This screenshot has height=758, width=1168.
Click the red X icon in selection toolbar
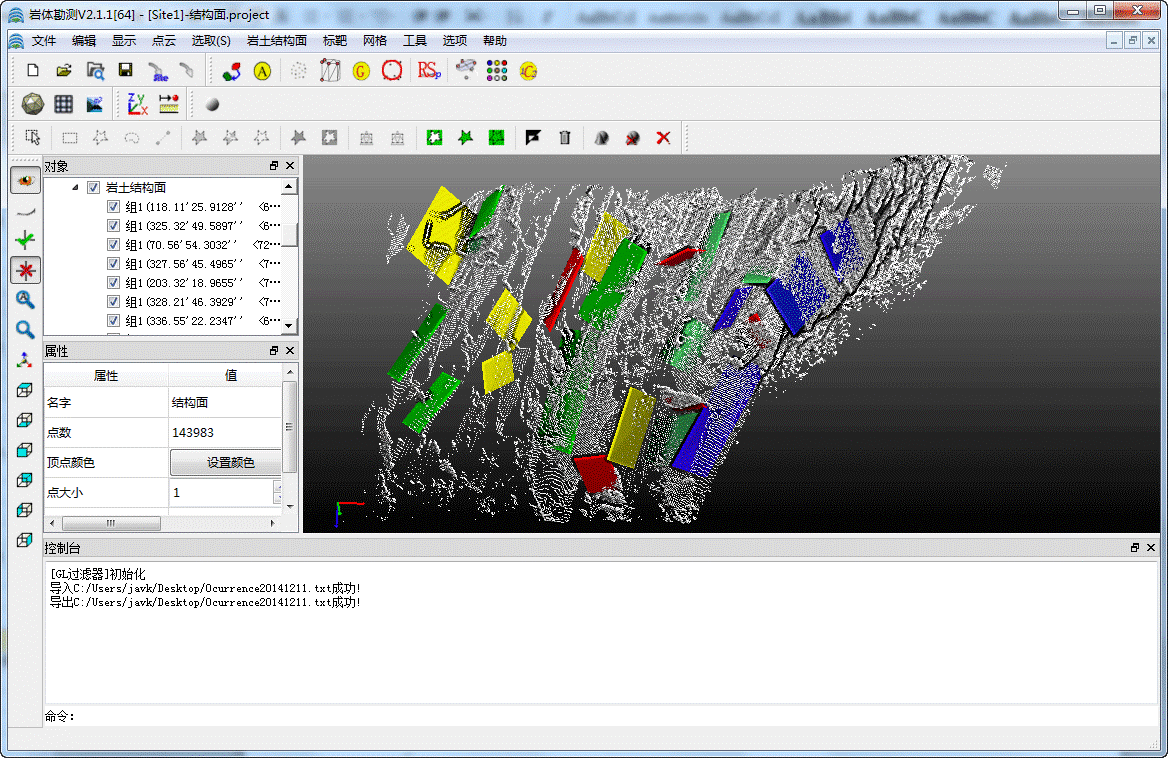663,138
